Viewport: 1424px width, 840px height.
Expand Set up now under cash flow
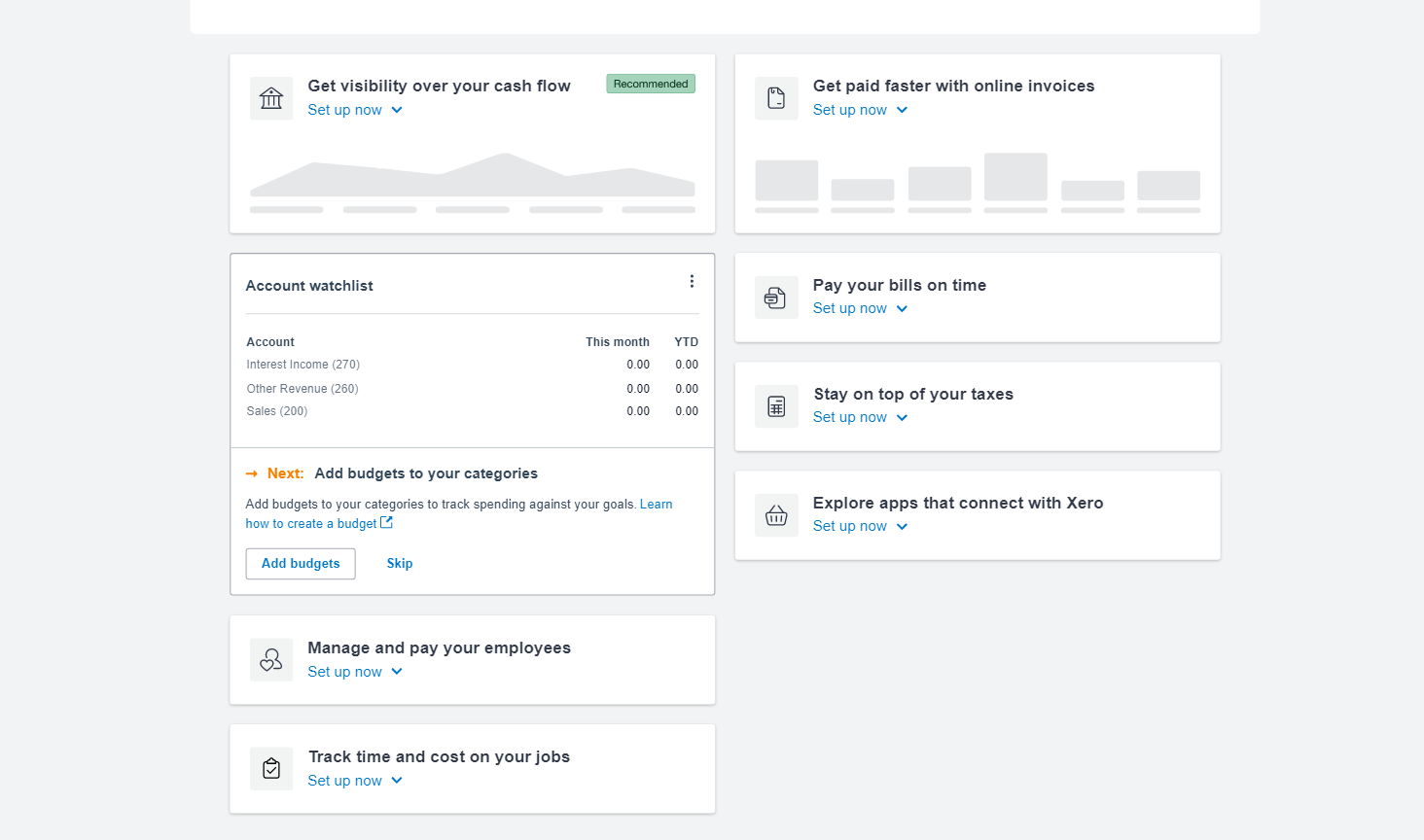click(355, 110)
